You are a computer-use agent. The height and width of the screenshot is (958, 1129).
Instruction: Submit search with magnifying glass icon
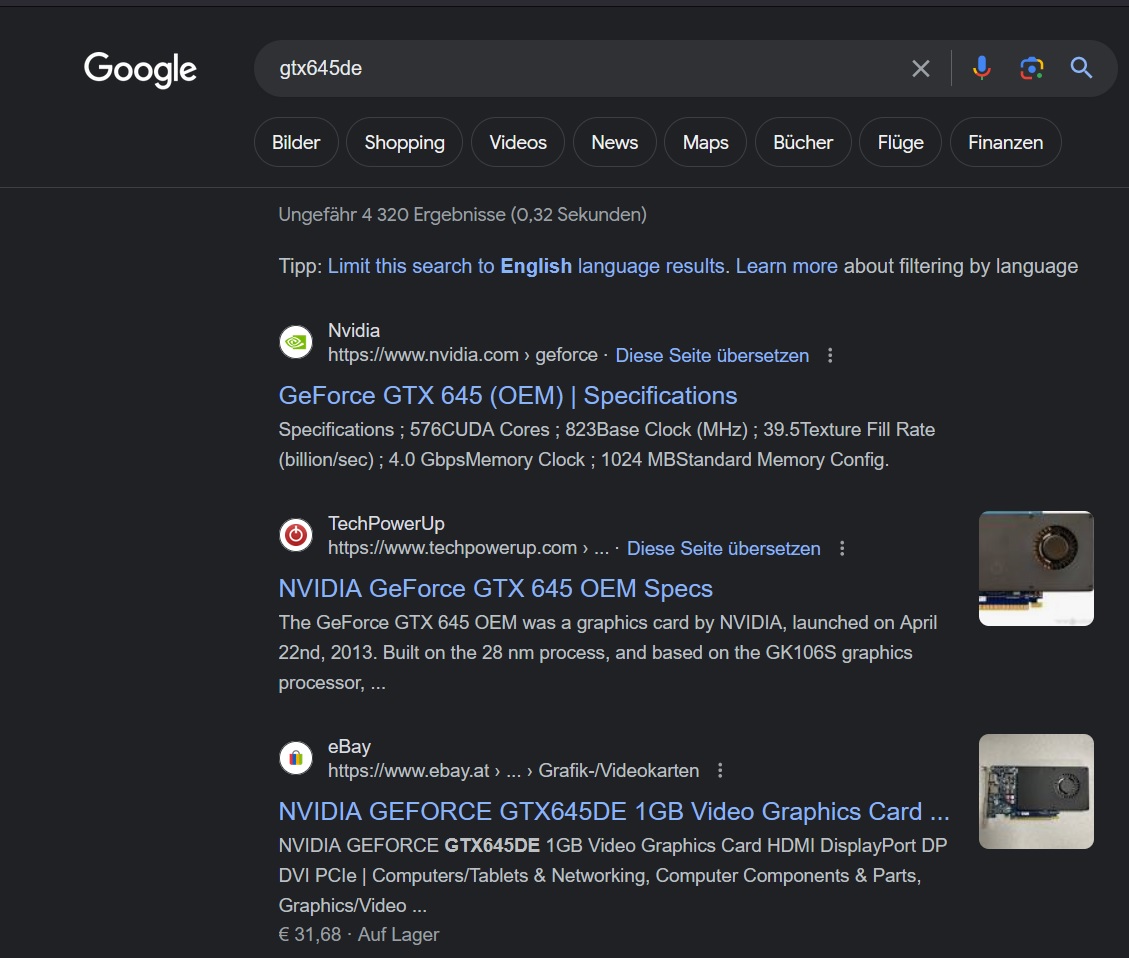tap(1081, 68)
